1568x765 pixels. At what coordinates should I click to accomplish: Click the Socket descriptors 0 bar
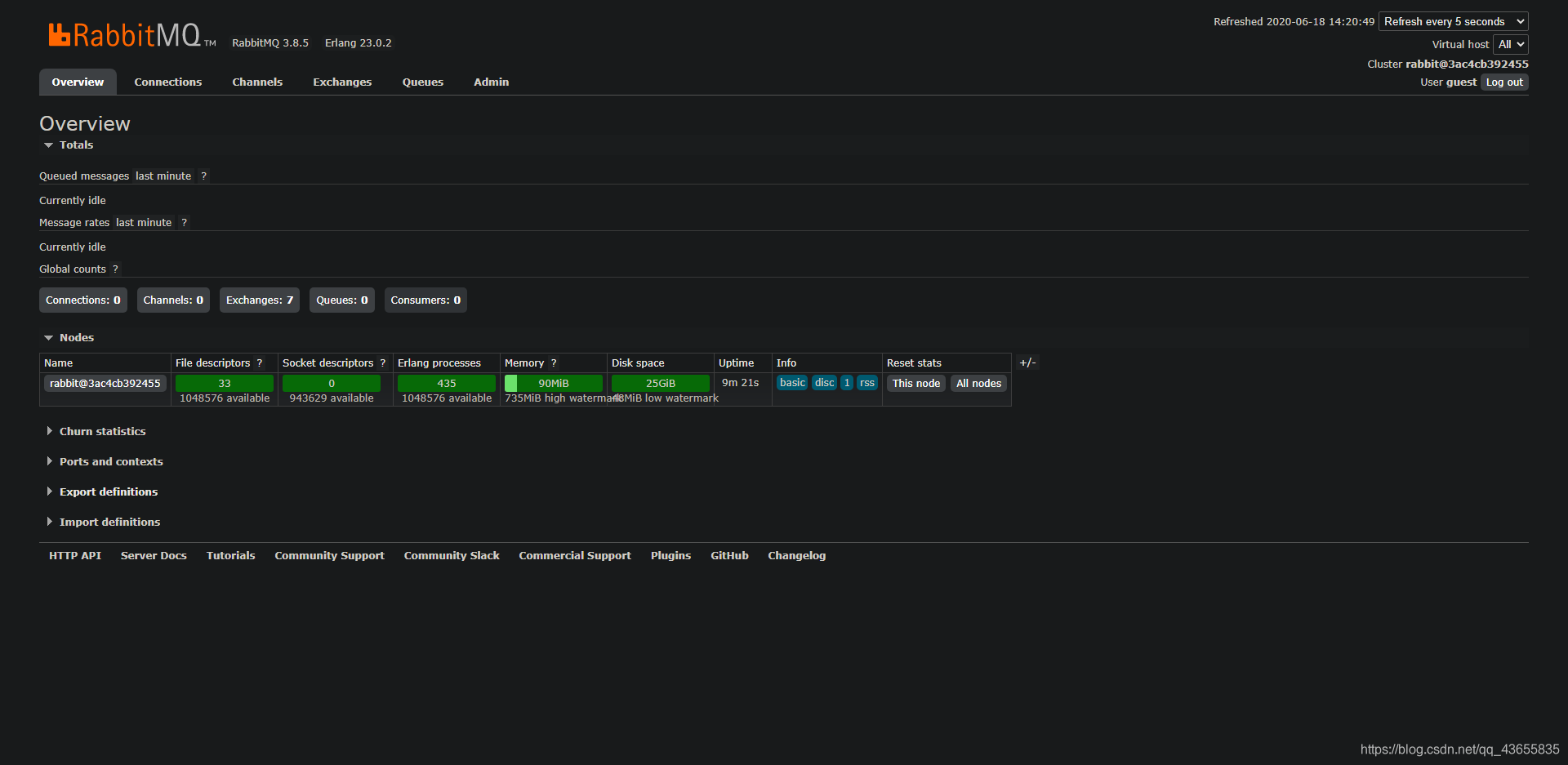[332, 383]
